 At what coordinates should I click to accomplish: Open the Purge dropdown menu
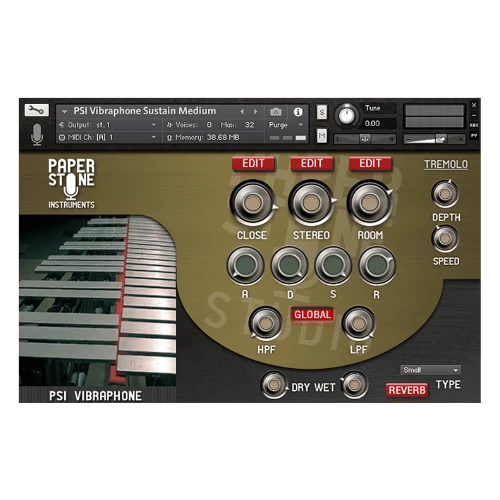click(286, 125)
